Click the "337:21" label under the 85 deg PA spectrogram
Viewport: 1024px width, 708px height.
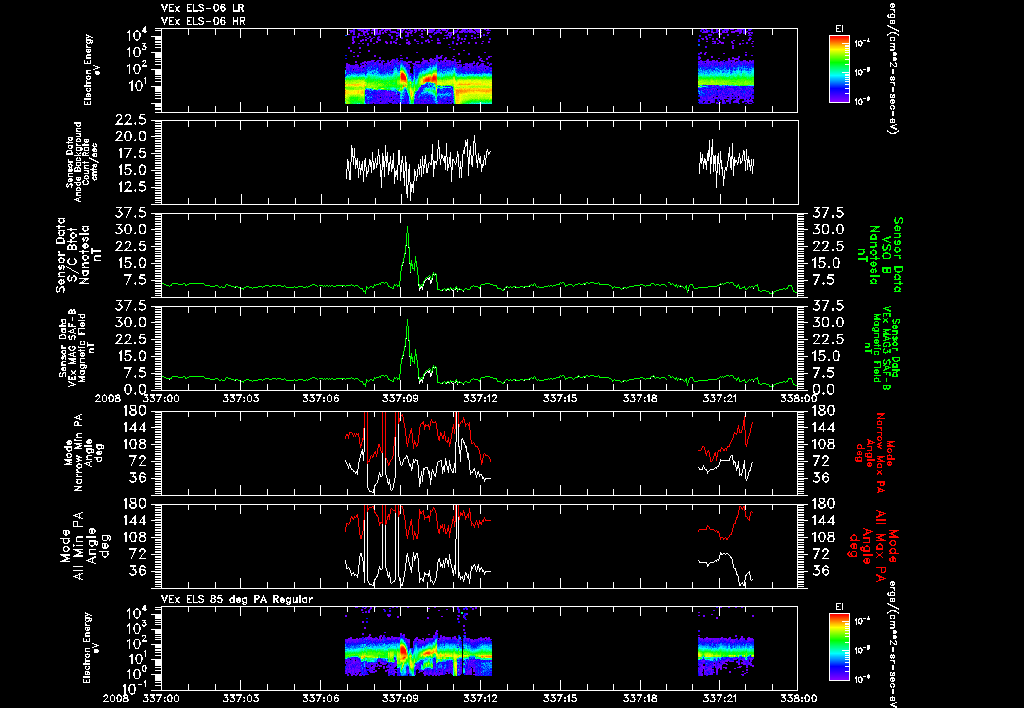tap(718, 698)
